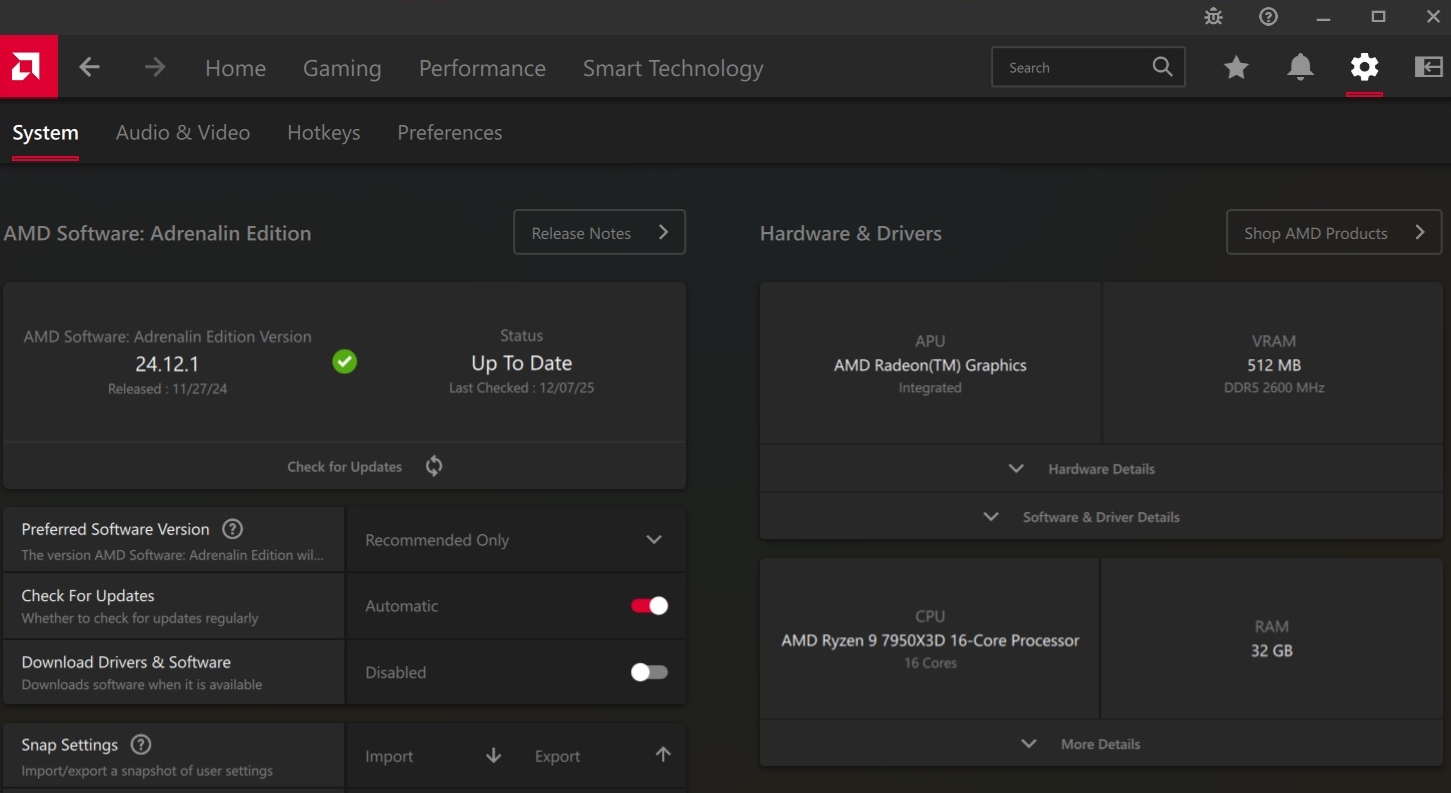This screenshot has width=1451, height=793.
Task: Enable Download Drivers & Software
Action: tap(647, 671)
